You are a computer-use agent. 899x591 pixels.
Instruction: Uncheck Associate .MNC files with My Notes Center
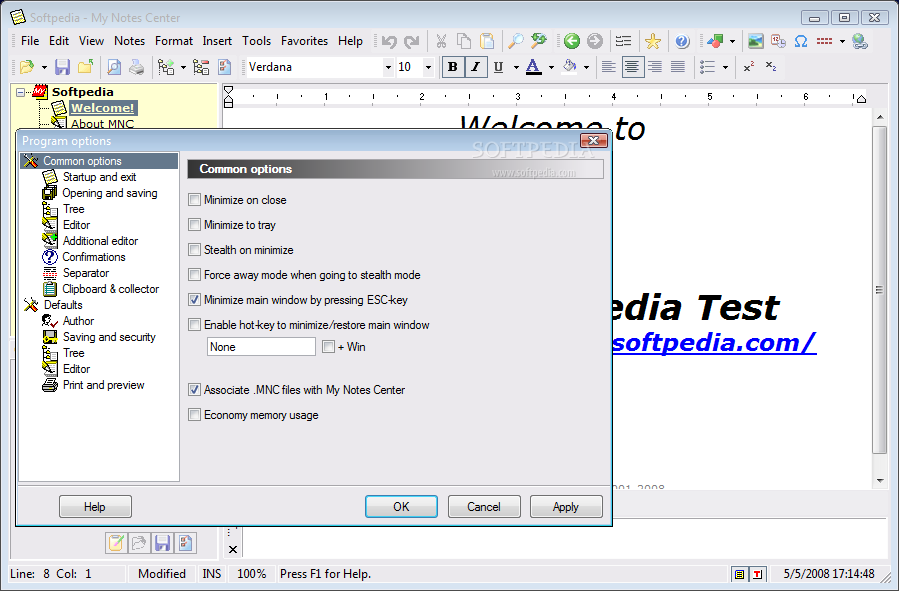(194, 390)
